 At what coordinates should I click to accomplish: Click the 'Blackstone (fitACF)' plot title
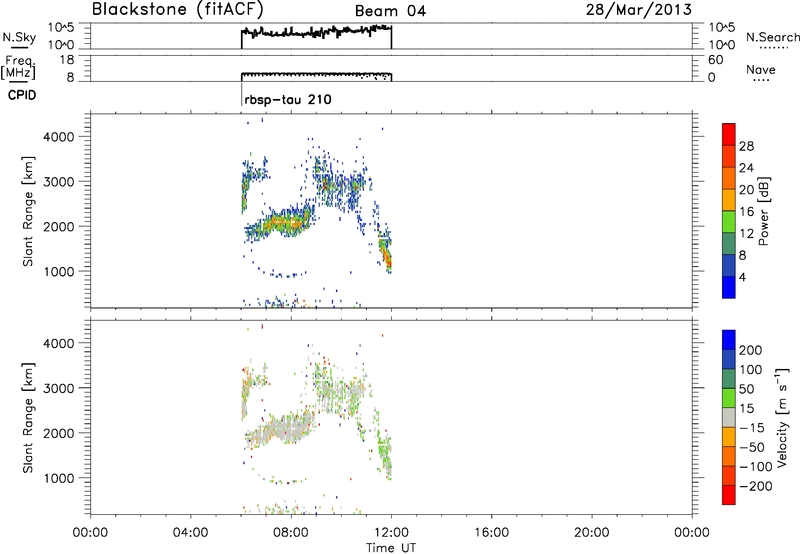click(x=177, y=9)
